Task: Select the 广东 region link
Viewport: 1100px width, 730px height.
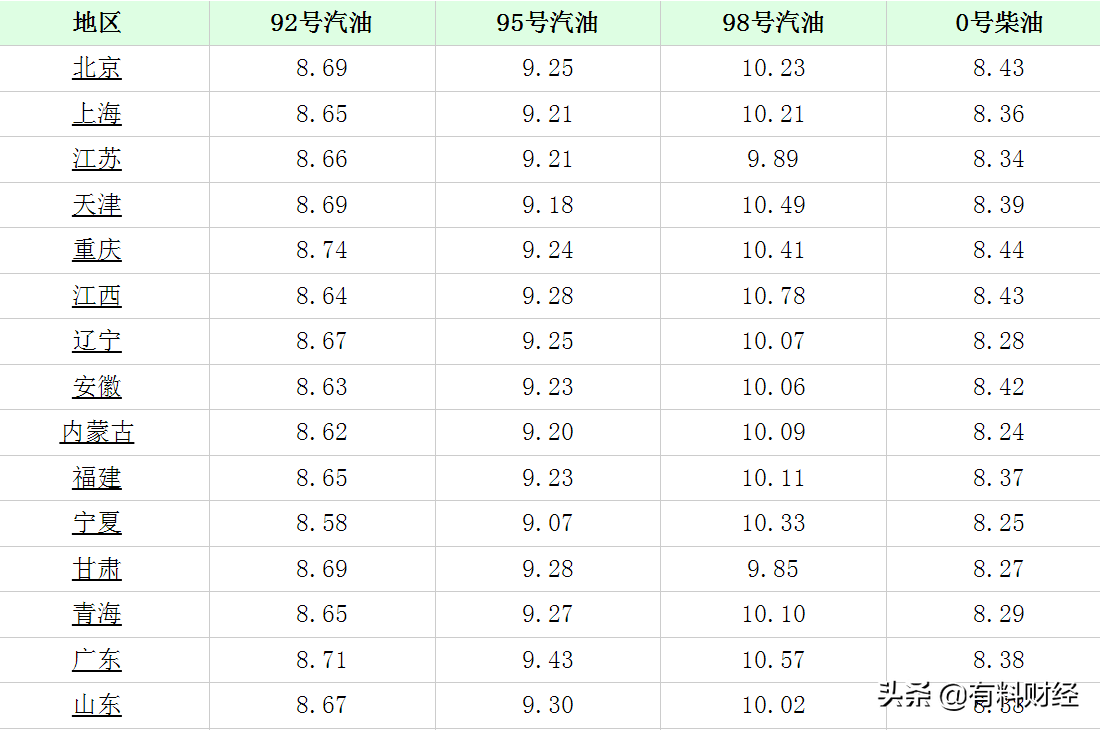Action: click(x=97, y=660)
